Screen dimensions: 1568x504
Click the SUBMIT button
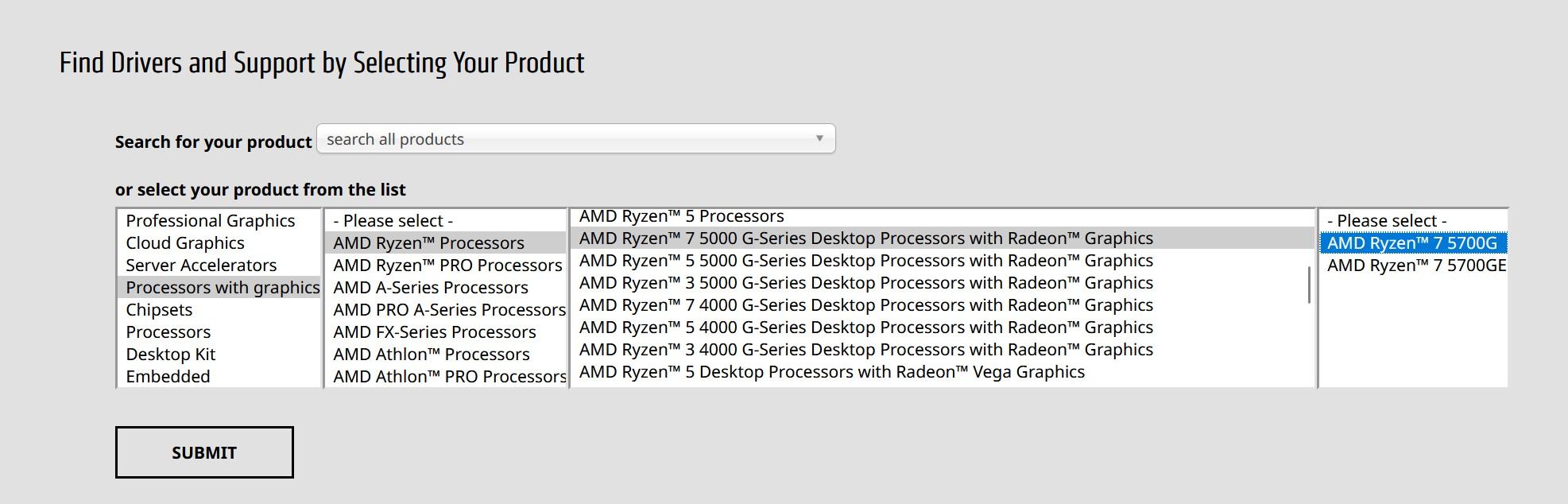point(204,452)
